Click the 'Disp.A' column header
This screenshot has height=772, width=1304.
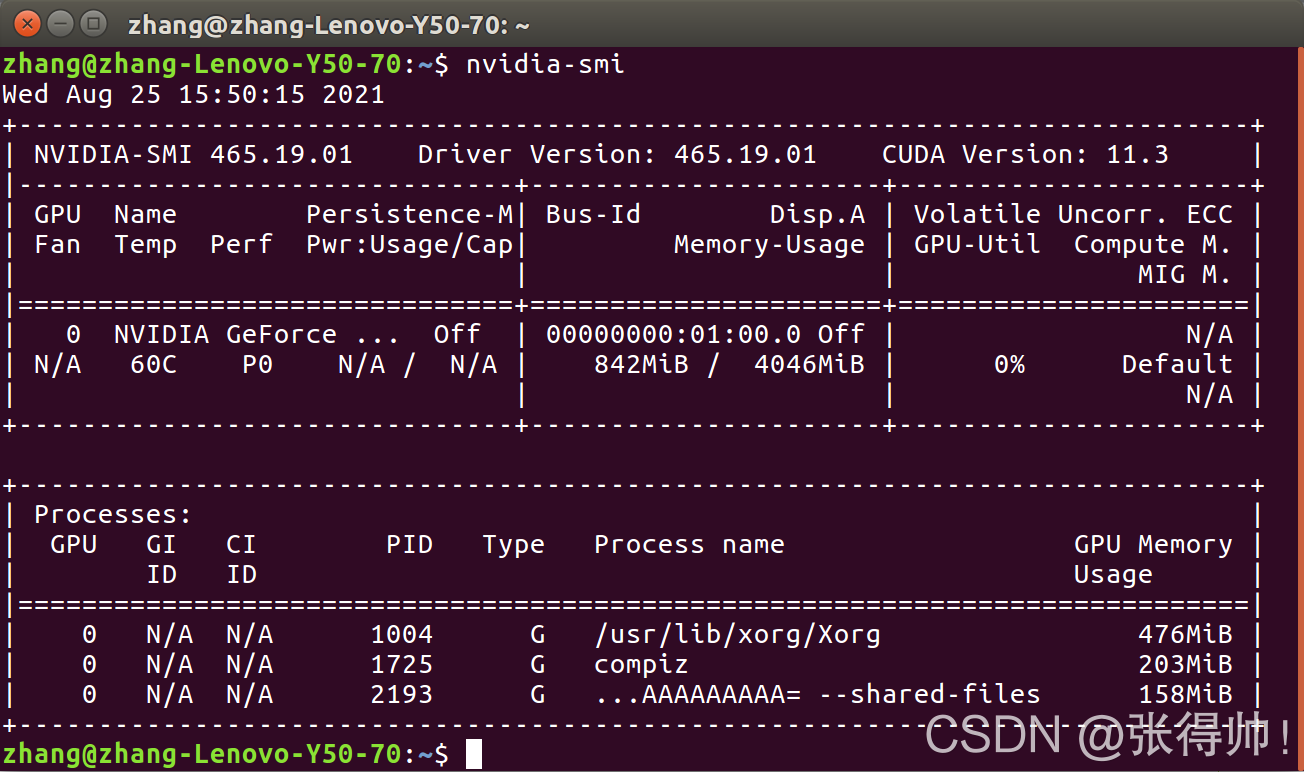tap(817, 215)
